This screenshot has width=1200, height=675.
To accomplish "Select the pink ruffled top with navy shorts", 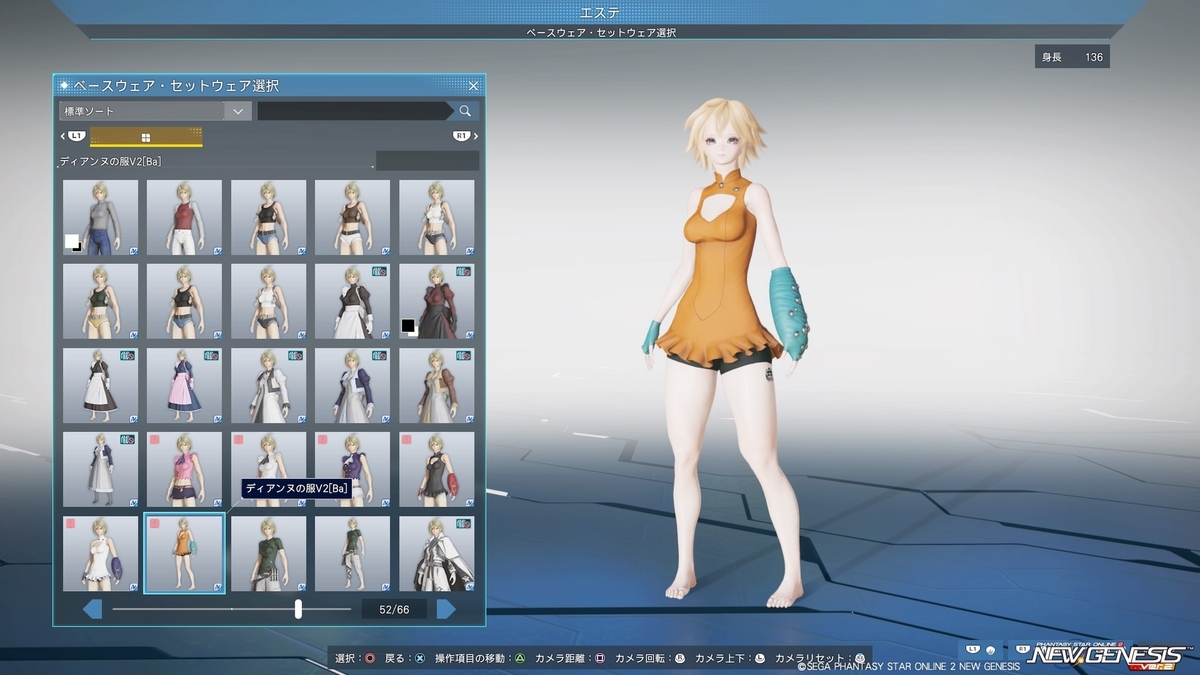I will point(184,469).
